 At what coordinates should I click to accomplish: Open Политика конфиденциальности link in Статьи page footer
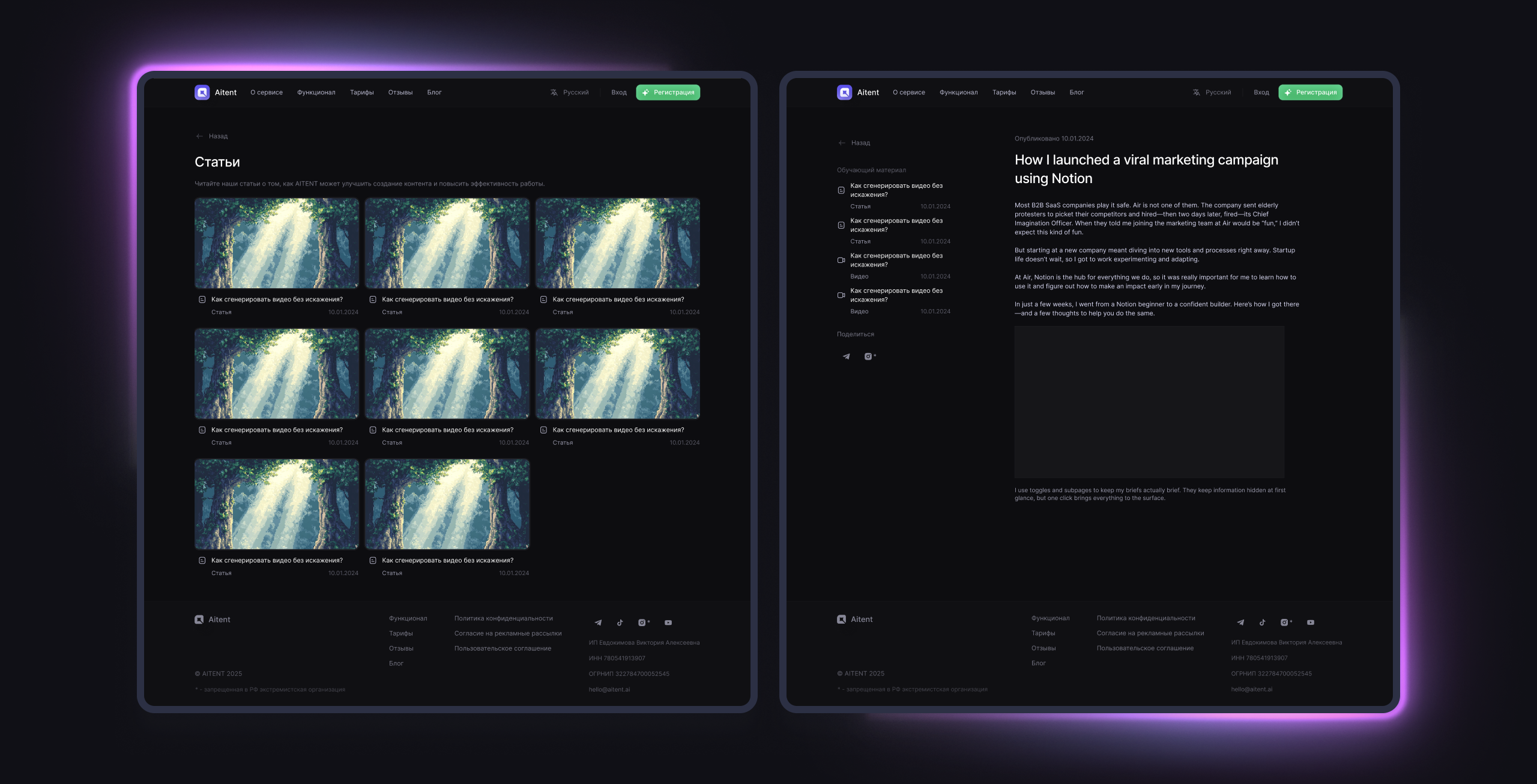pos(503,618)
